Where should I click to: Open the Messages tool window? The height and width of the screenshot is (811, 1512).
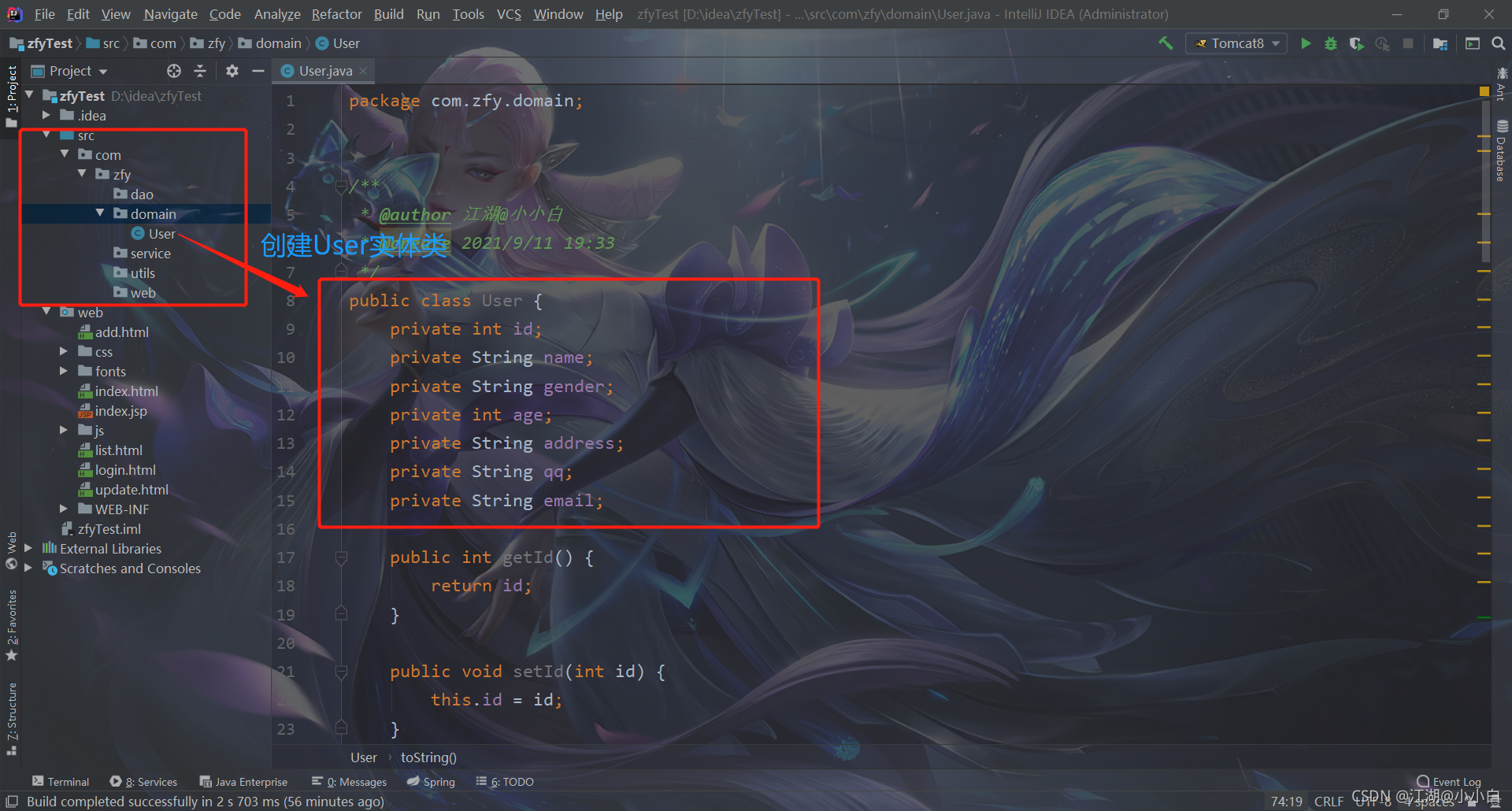tap(349, 782)
